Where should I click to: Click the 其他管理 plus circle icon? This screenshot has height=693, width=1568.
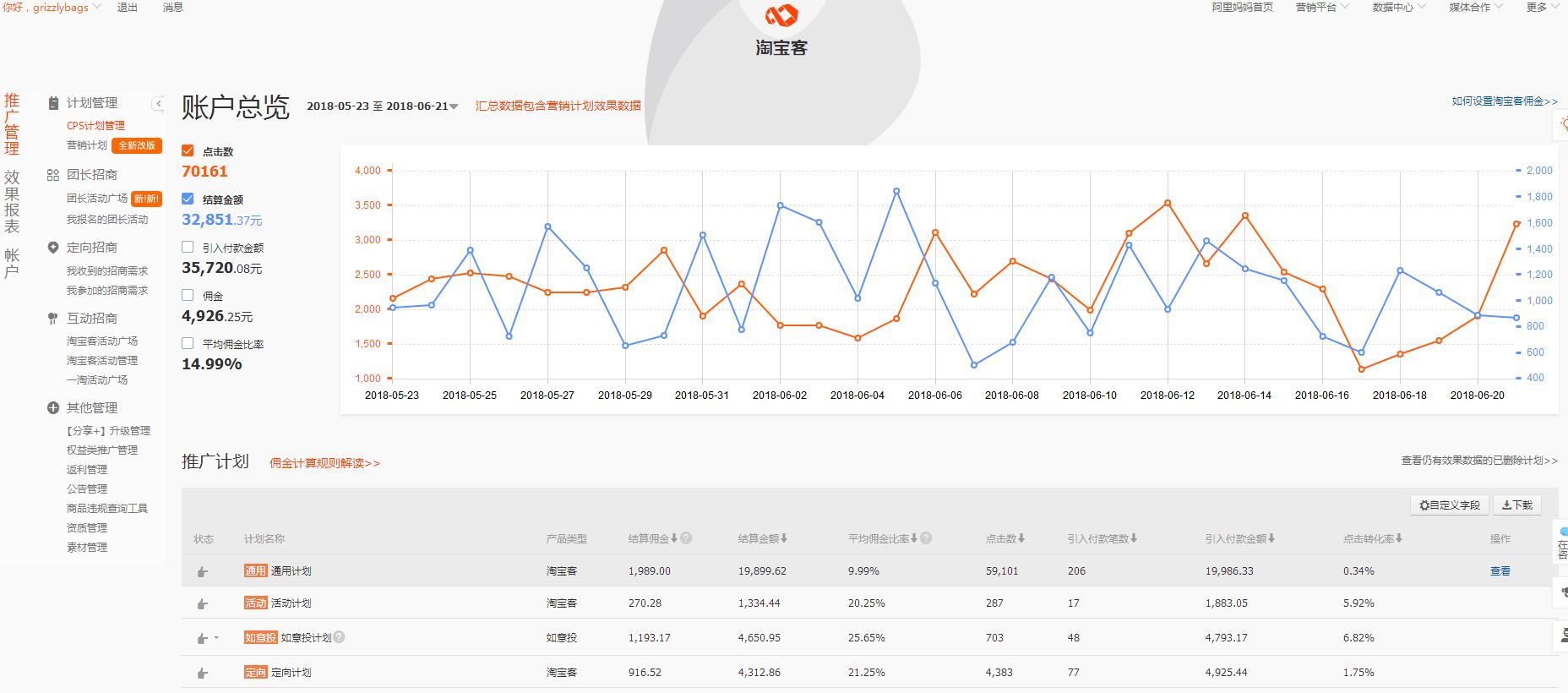pos(53,408)
